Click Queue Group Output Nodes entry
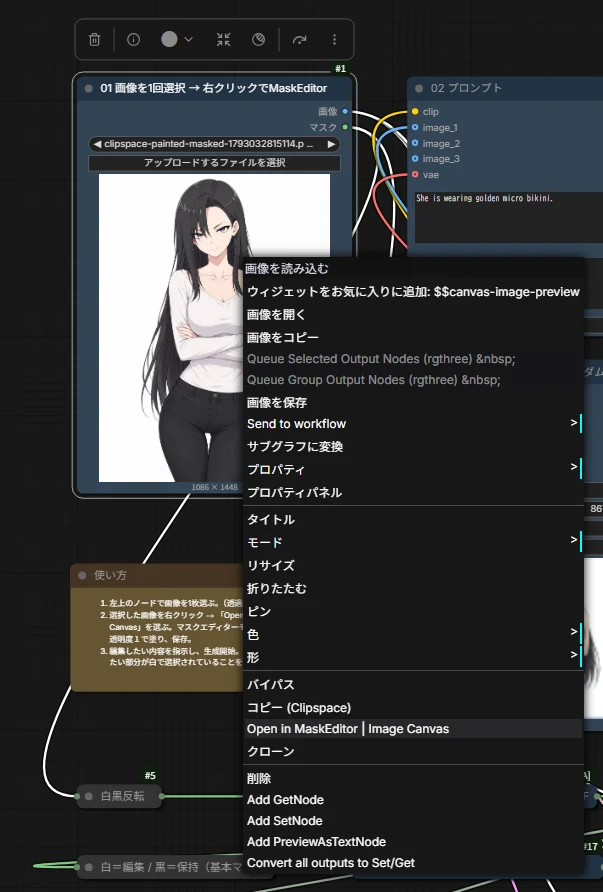Viewport: 603px width, 892px height. [x=414, y=380]
